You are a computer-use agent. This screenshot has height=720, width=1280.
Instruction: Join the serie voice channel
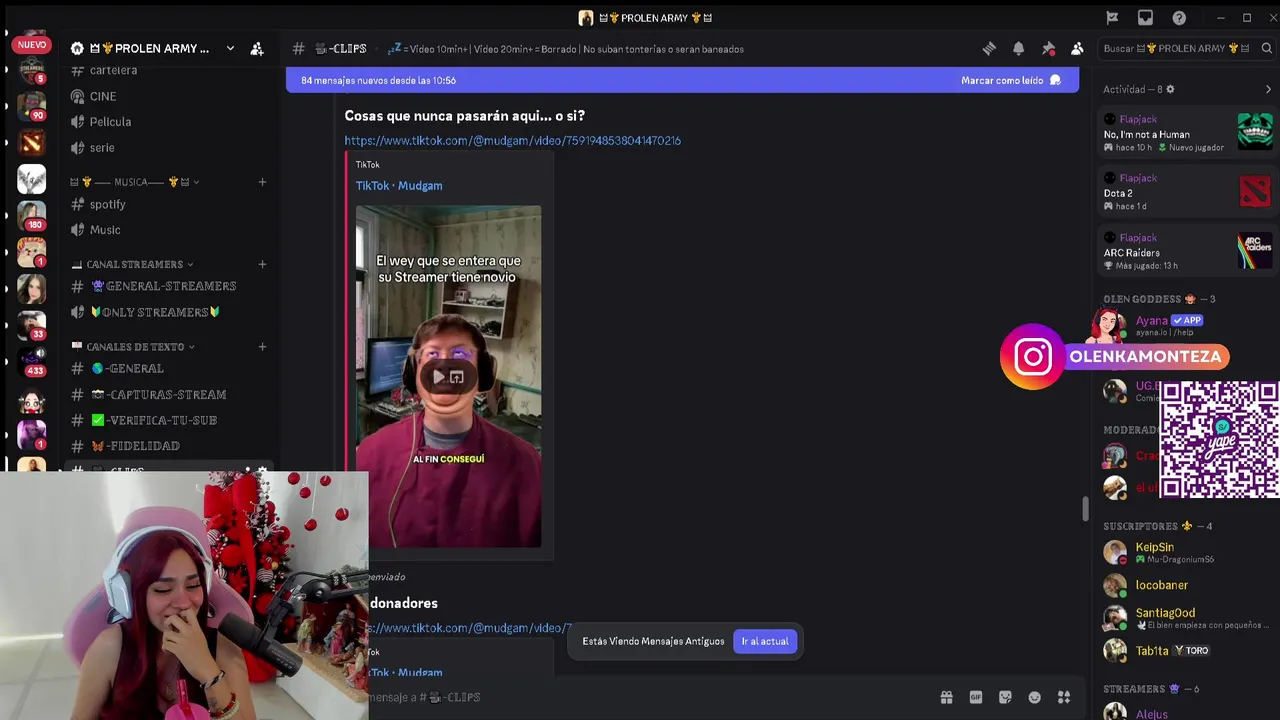pos(102,148)
